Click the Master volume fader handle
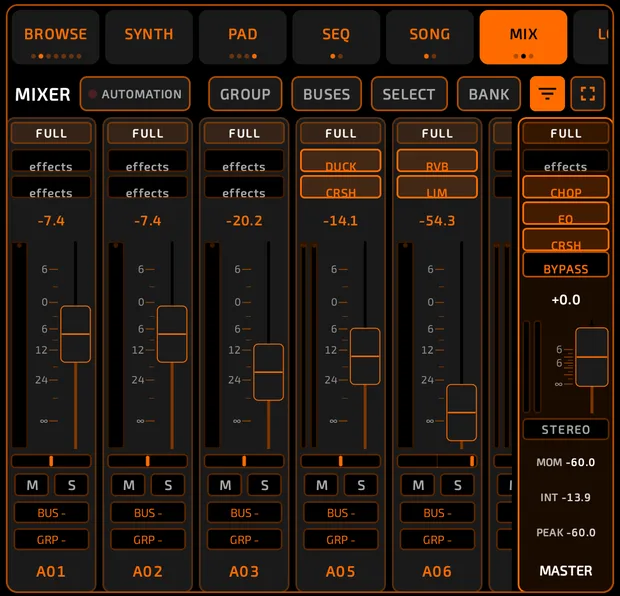The width and height of the screenshot is (620, 596). pos(592,357)
